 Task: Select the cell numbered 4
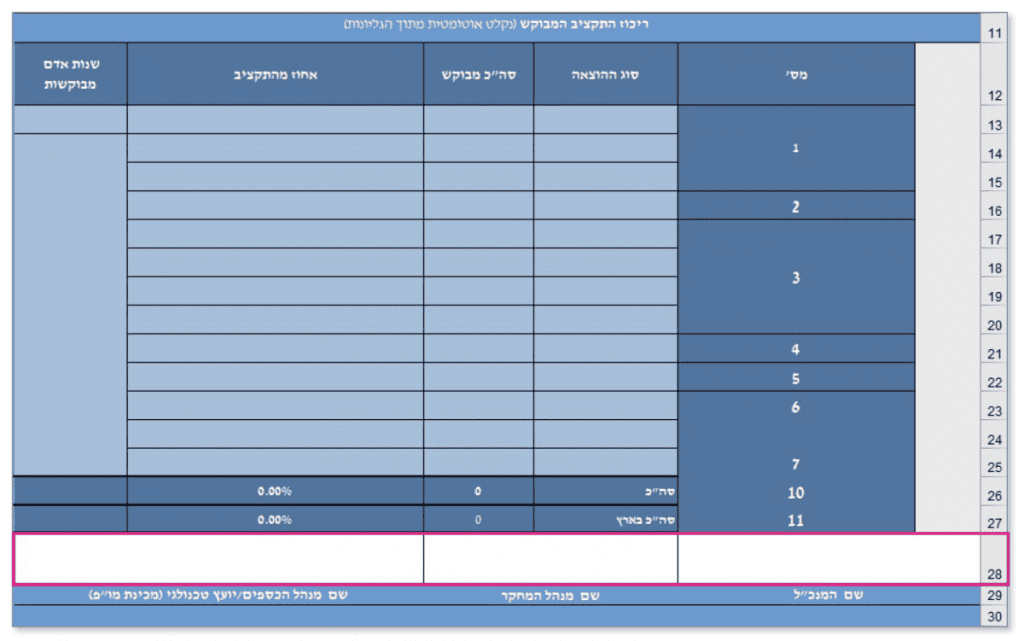[796, 349]
